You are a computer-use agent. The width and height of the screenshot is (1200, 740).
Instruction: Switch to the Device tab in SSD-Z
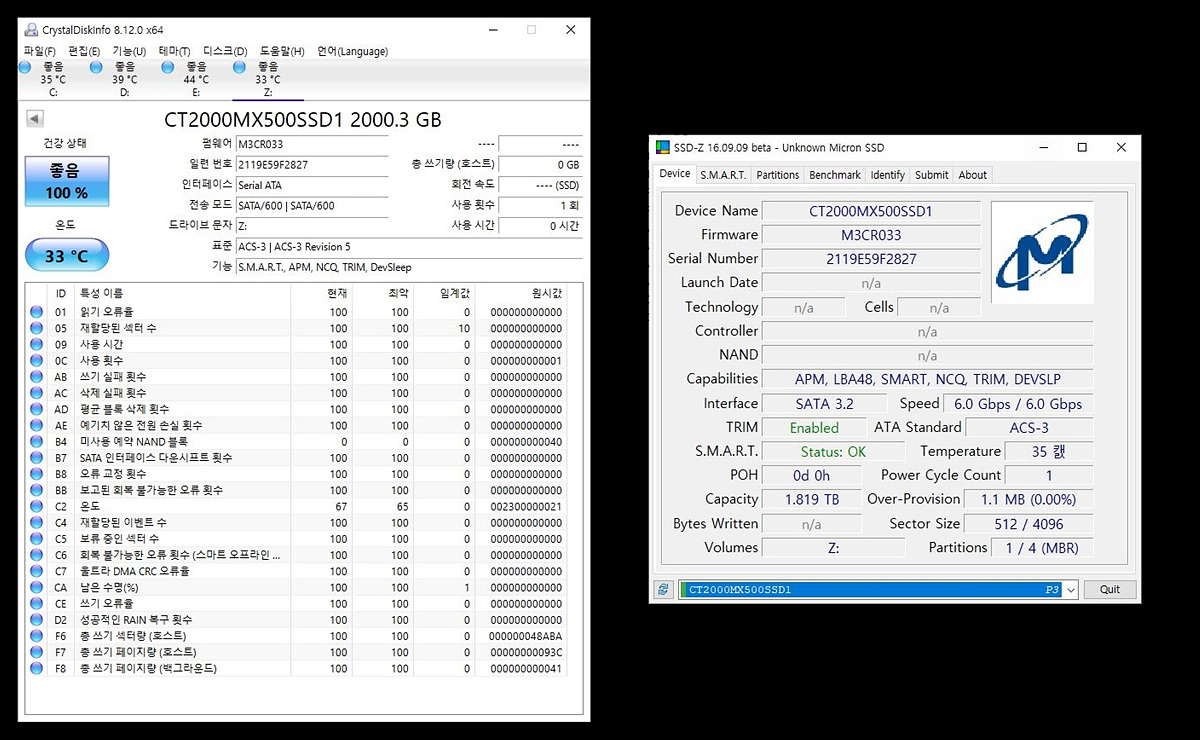(675, 173)
